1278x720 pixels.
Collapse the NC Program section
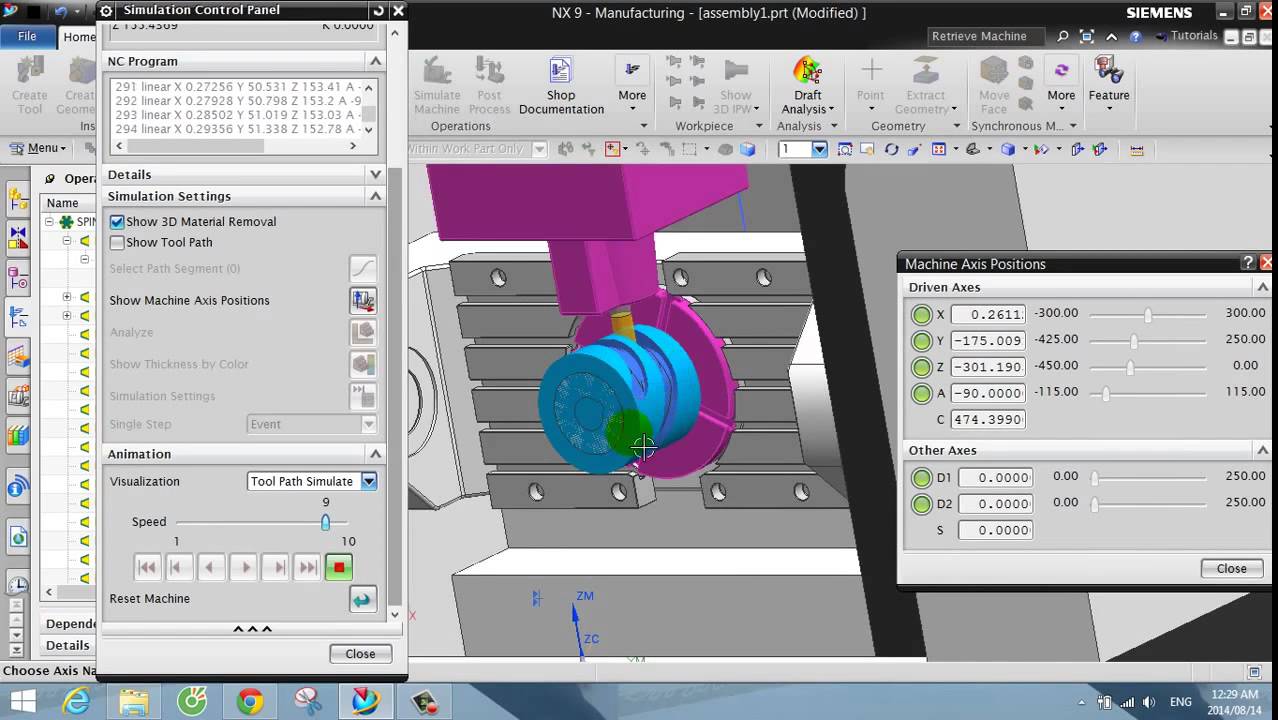coord(375,61)
